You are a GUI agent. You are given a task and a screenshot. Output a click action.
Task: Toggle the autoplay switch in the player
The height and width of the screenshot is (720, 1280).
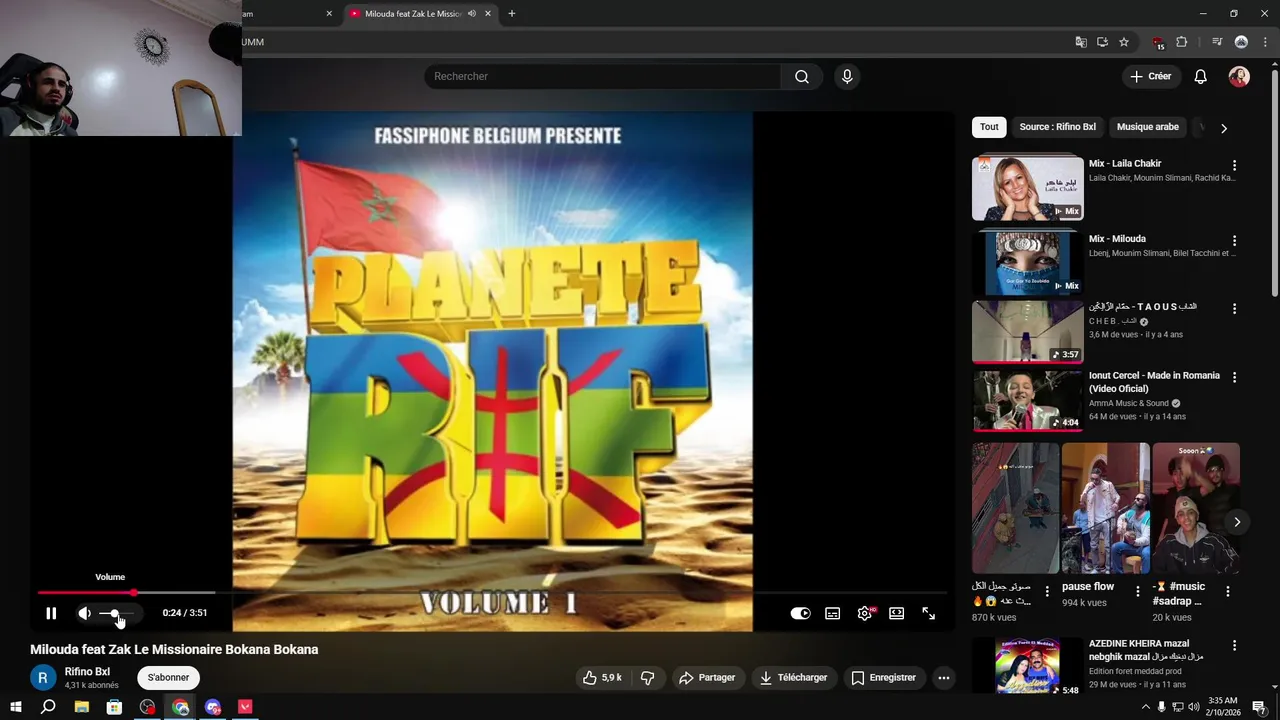click(800, 613)
